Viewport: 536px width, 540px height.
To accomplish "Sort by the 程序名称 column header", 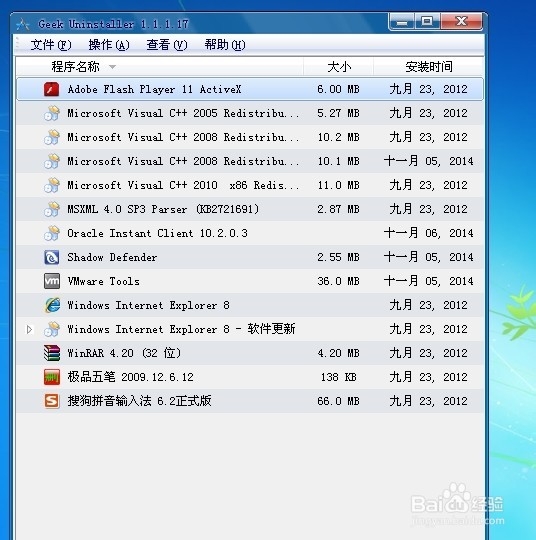I will [x=159, y=66].
